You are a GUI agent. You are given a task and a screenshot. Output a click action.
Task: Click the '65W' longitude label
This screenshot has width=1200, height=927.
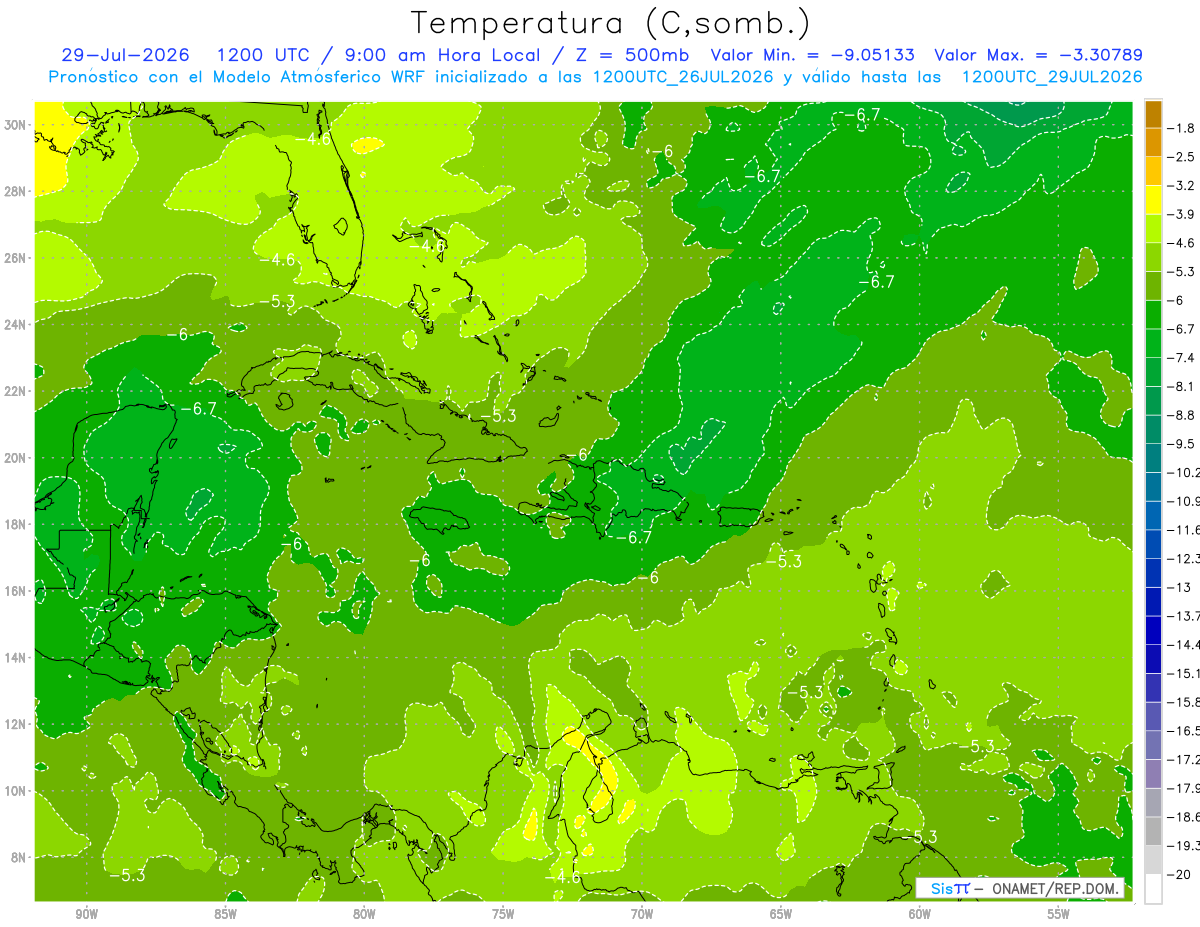(x=781, y=914)
